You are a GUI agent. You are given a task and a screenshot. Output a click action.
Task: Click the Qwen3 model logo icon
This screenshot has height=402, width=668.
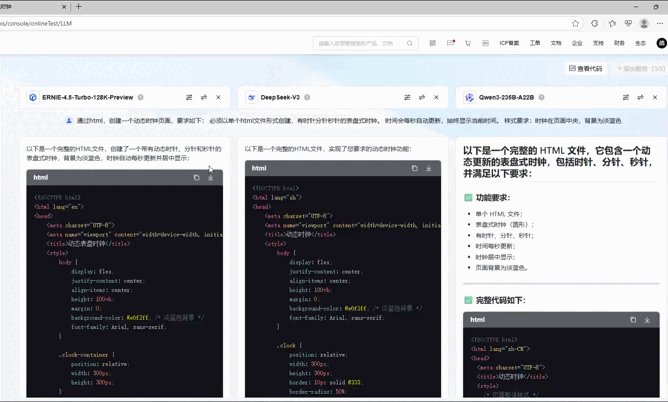469,98
